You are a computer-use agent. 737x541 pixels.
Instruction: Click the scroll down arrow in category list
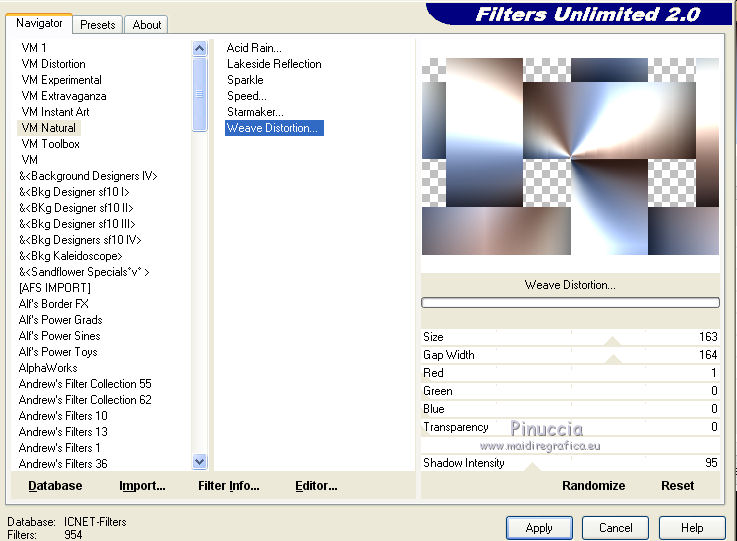tap(200, 462)
